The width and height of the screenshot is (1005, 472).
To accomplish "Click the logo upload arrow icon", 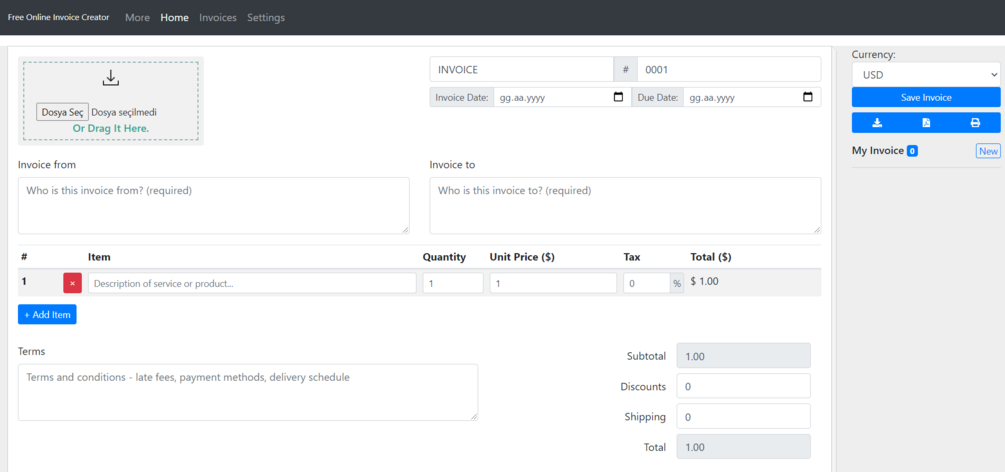I will pyautogui.click(x=111, y=78).
